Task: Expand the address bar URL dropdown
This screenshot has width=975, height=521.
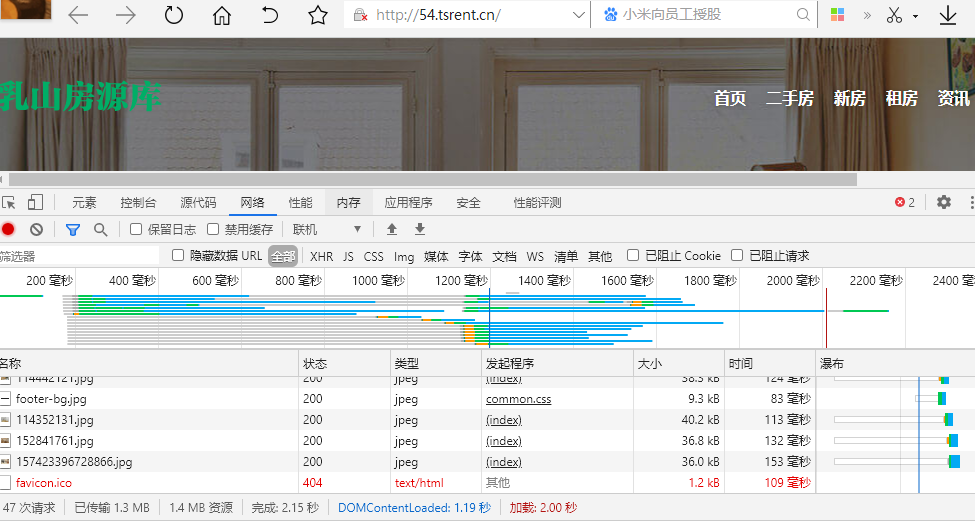Action: (578, 15)
